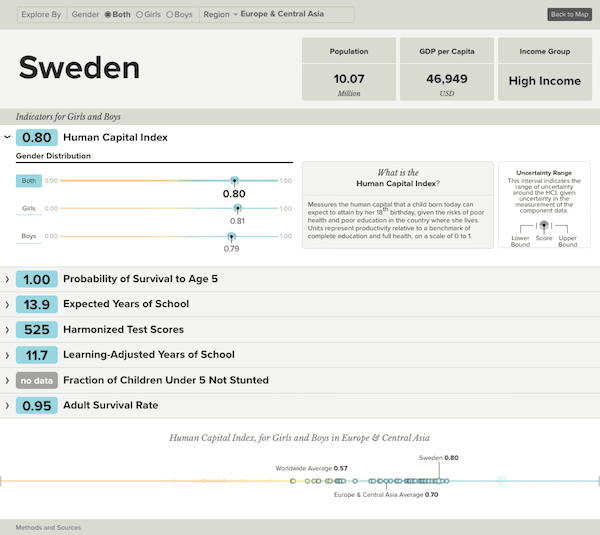Click the High Income group card
600x535 pixels.
pyautogui.click(x=545, y=69)
